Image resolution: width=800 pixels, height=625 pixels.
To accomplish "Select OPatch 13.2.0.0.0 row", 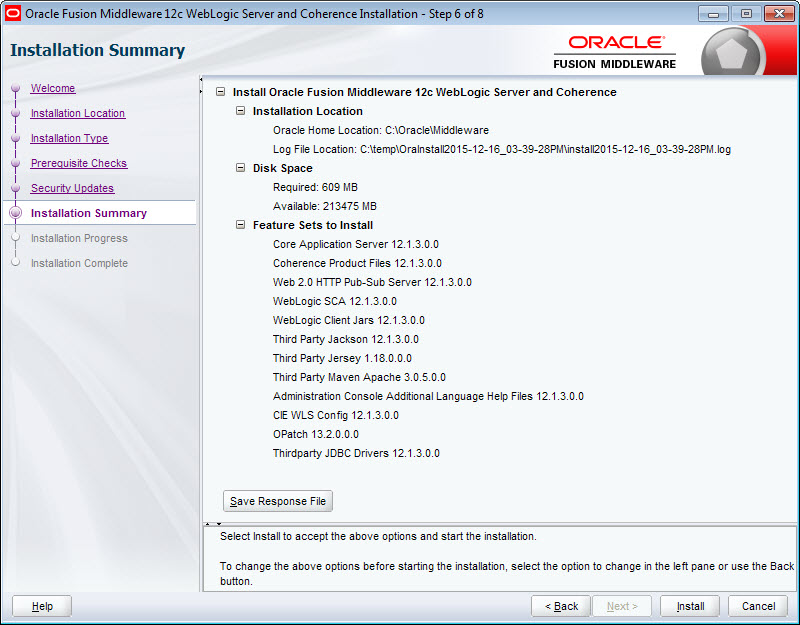I will pyautogui.click(x=316, y=434).
